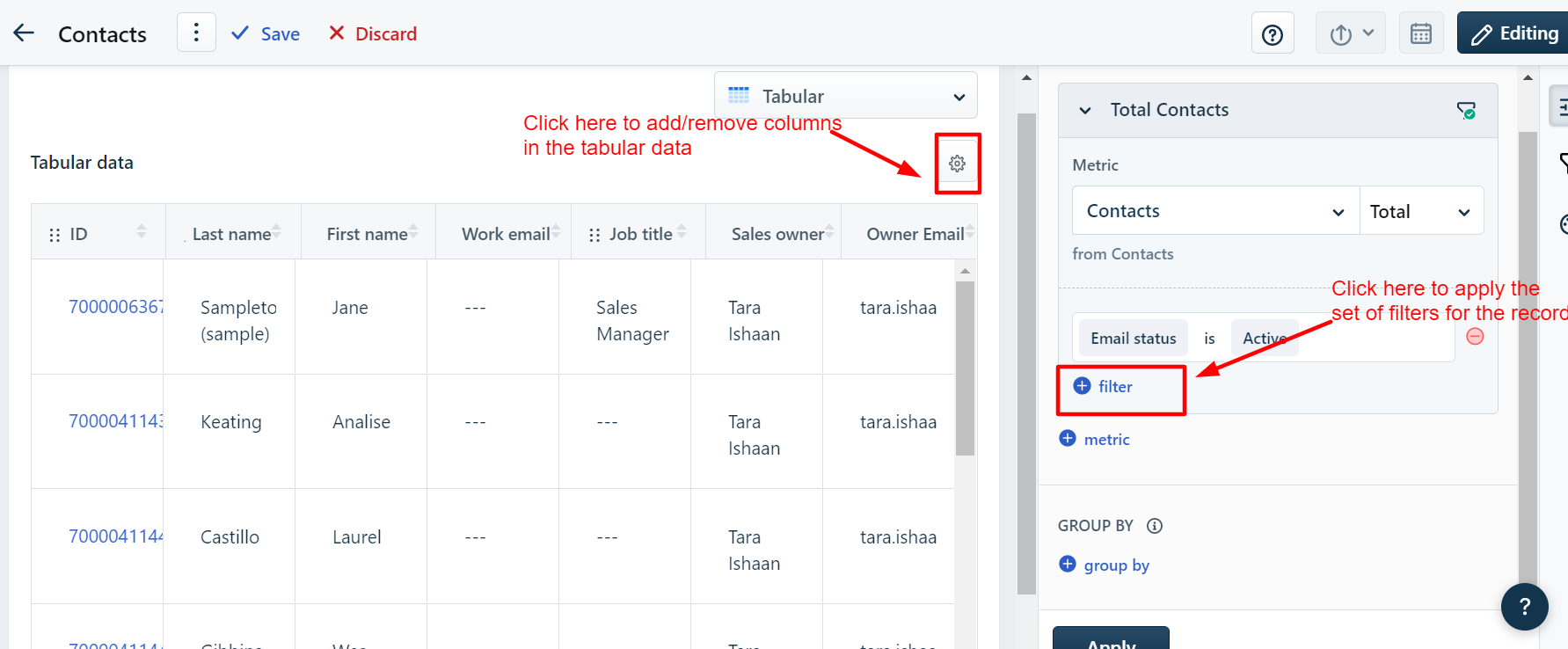Screen dimensions: 1568x649
Task: Add a new filter
Action: (x=1104, y=386)
